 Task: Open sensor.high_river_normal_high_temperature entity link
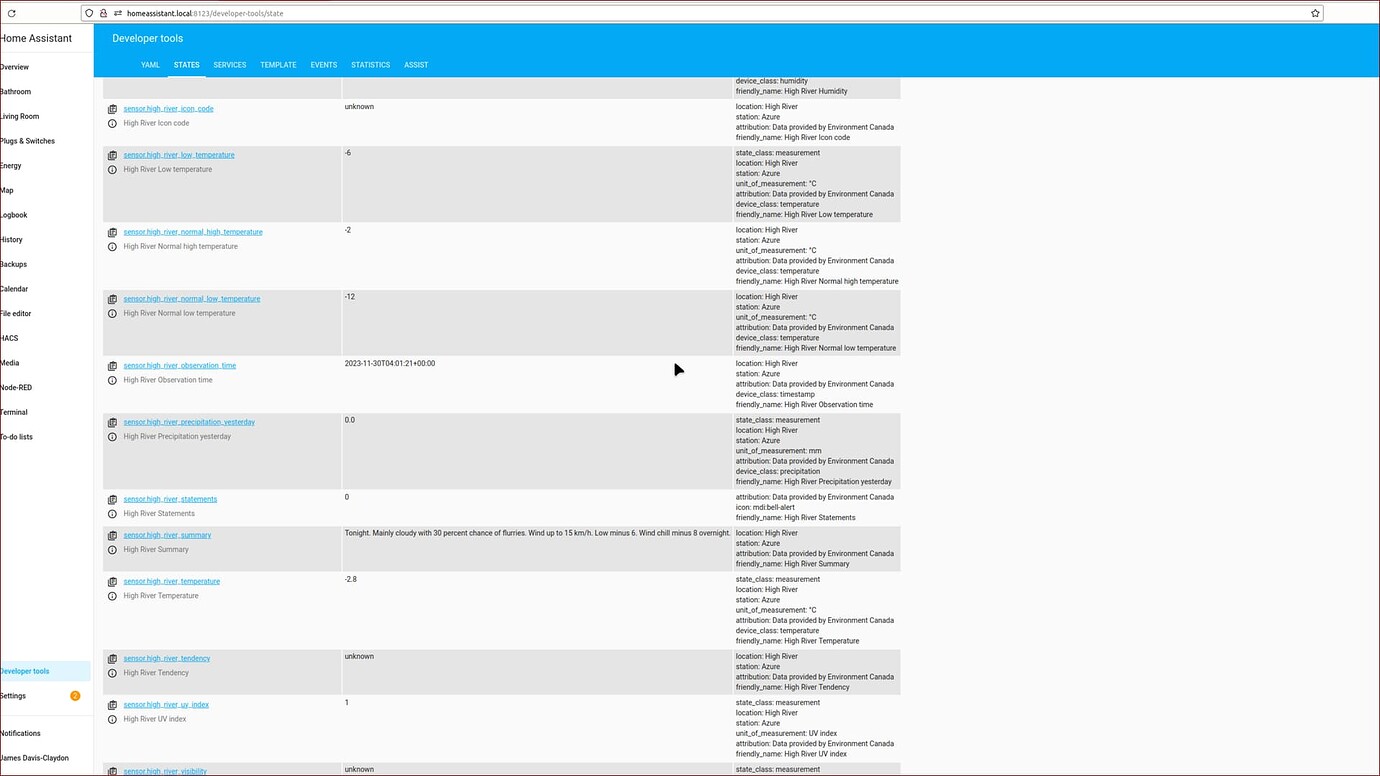pyautogui.click(x=192, y=231)
